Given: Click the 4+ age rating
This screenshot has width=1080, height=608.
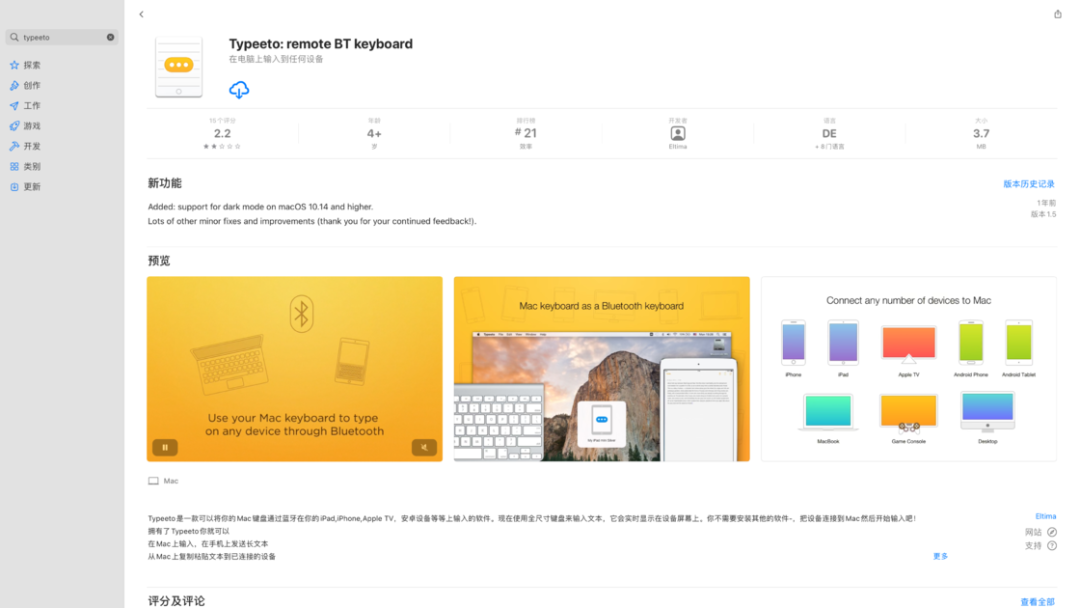Looking at the screenshot, I should coord(374,134).
